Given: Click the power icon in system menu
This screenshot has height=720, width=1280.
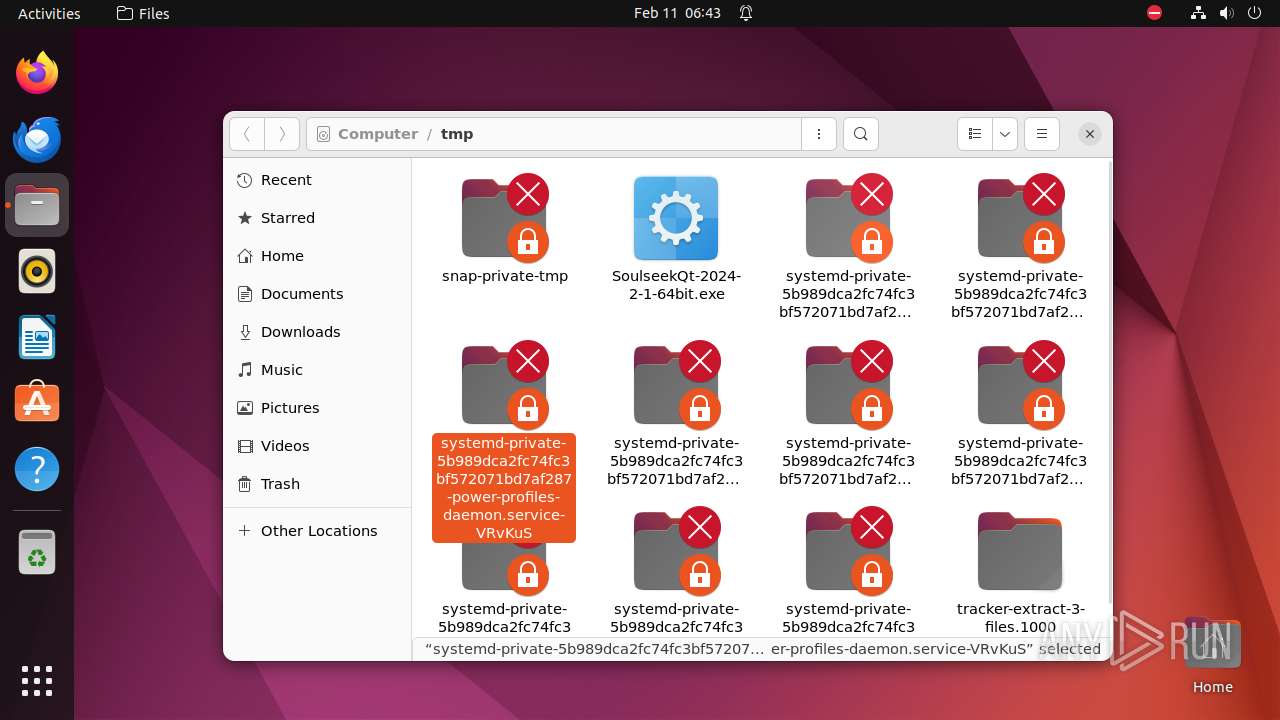Looking at the screenshot, I should [1254, 13].
